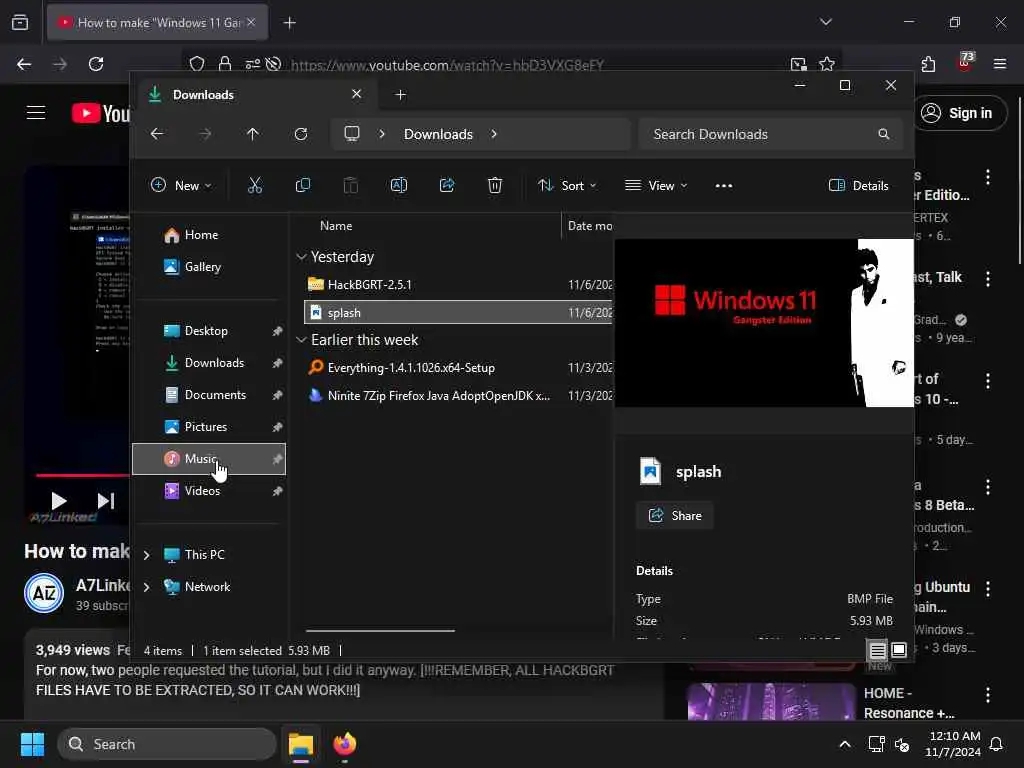The height and width of the screenshot is (768, 1024).
Task: Click the Up arrow to parent folder
Action: (x=253, y=134)
